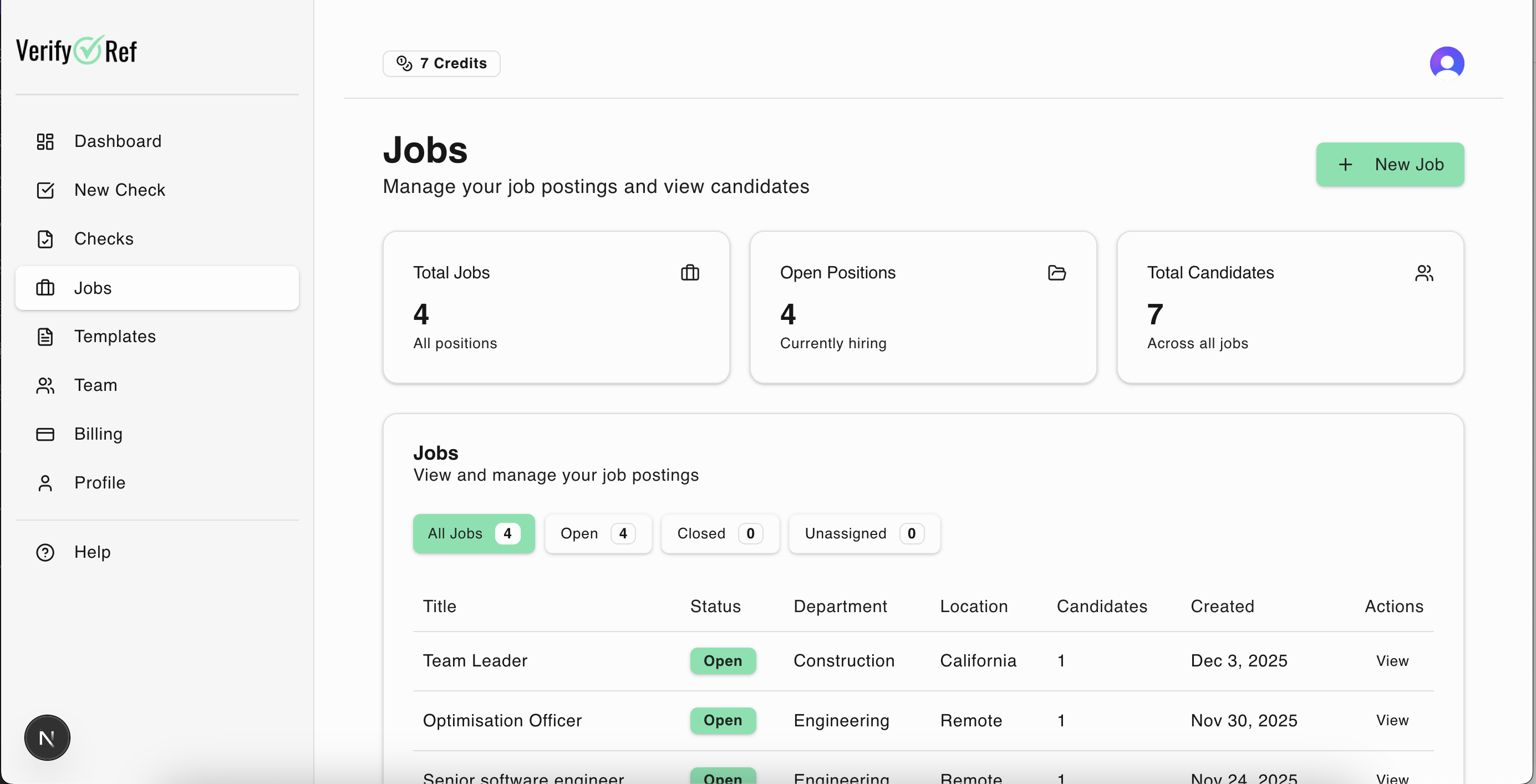This screenshot has width=1536, height=784.
Task: Open the user avatar menu at top right
Action: click(x=1446, y=63)
